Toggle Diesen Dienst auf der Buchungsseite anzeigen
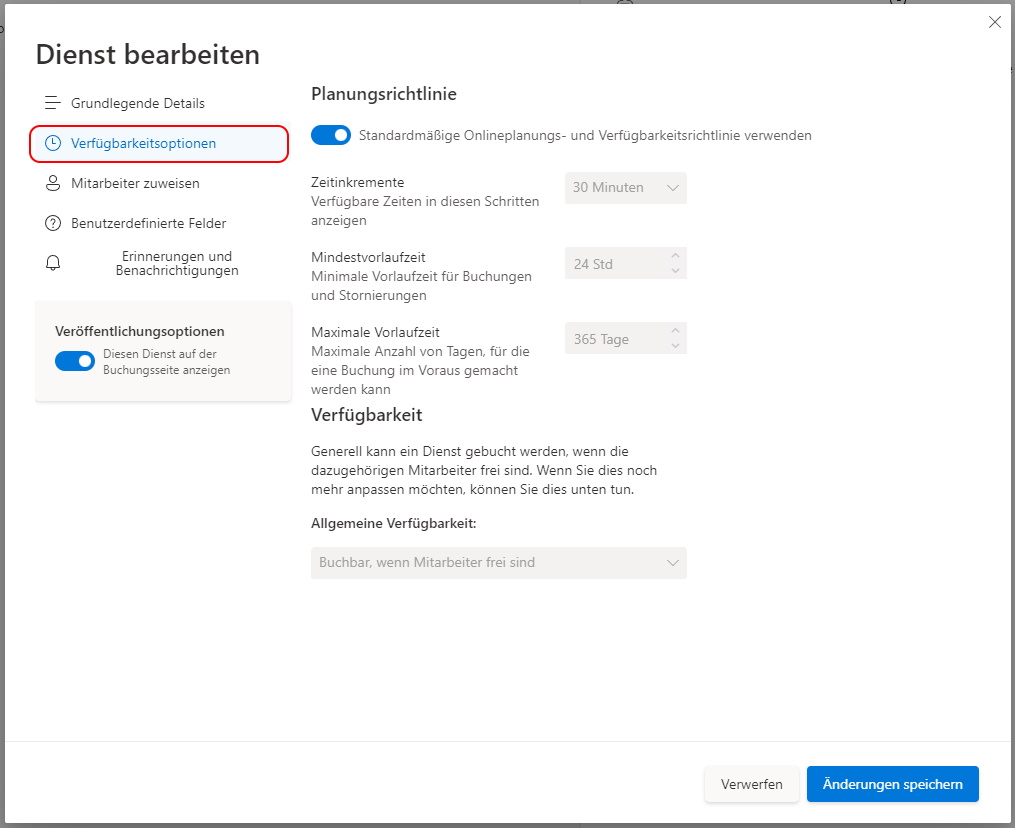This screenshot has height=828, width=1015. 75,361
